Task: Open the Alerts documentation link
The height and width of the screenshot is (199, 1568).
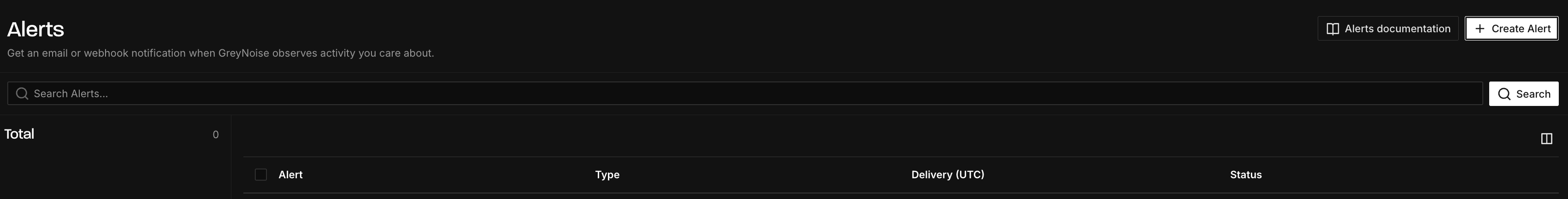Action: click(1388, 29)
